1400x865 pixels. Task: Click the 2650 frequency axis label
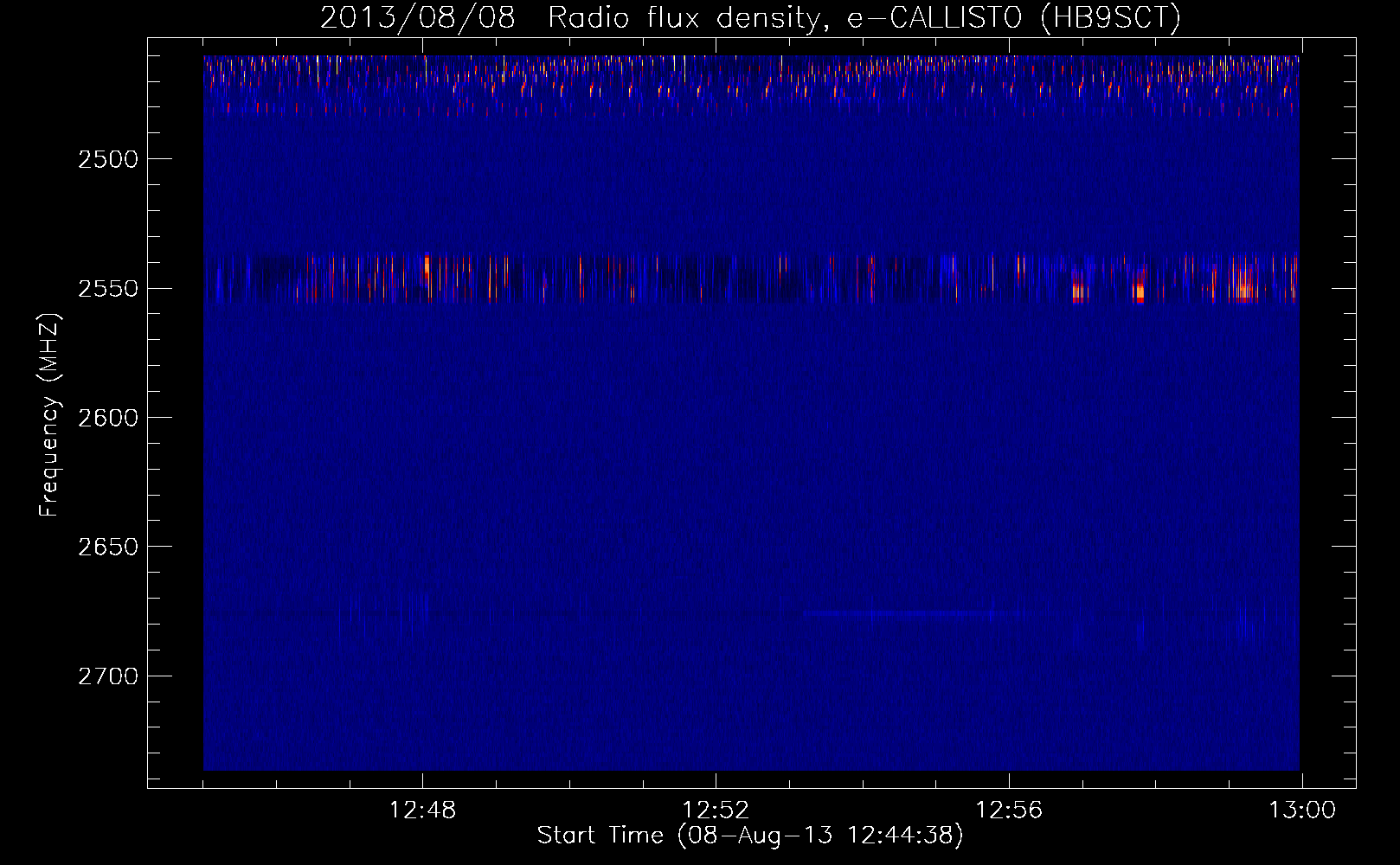(x=107, y=547)
